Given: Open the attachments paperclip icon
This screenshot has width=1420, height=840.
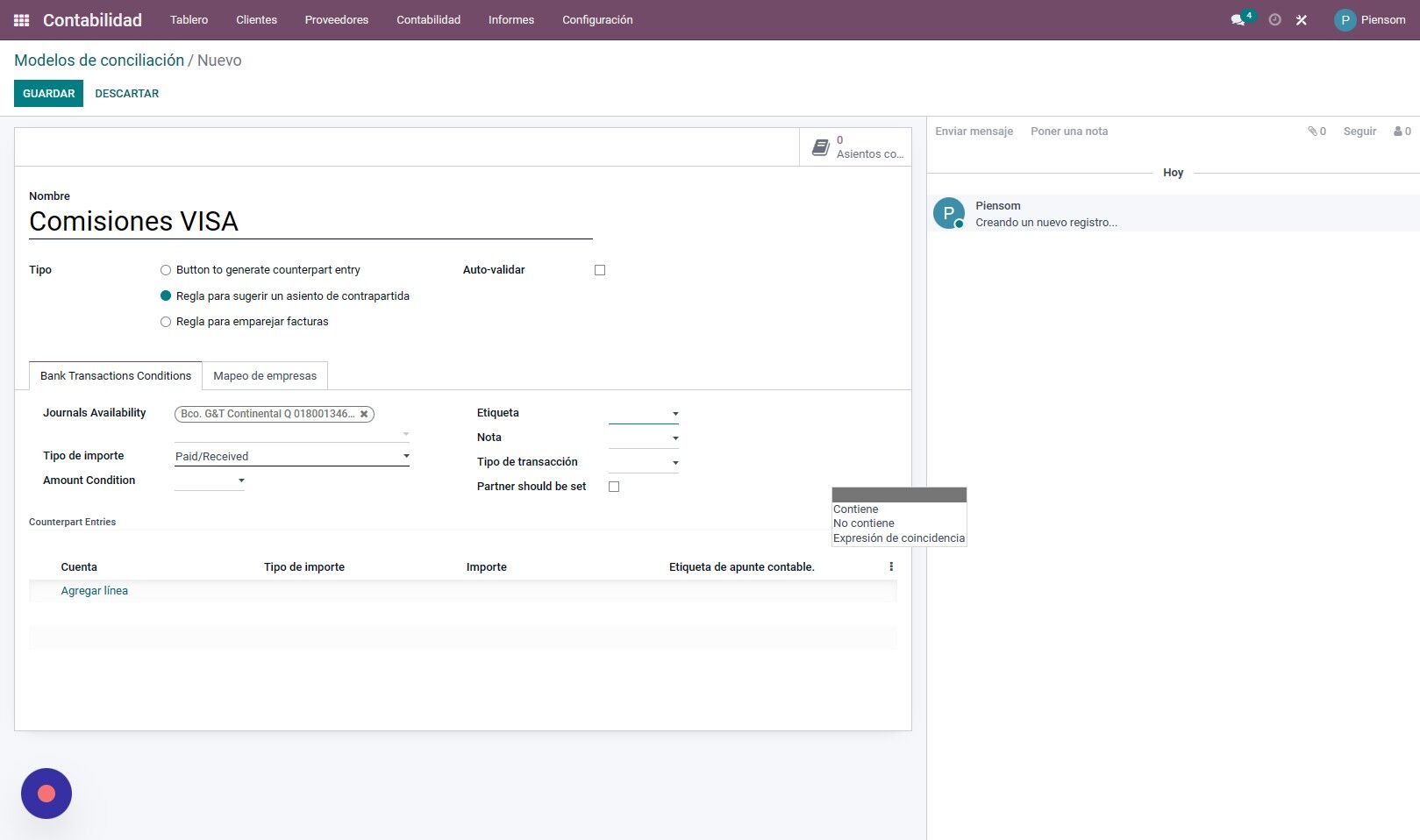Looking at the screenshot, I should coord(1312,132).
